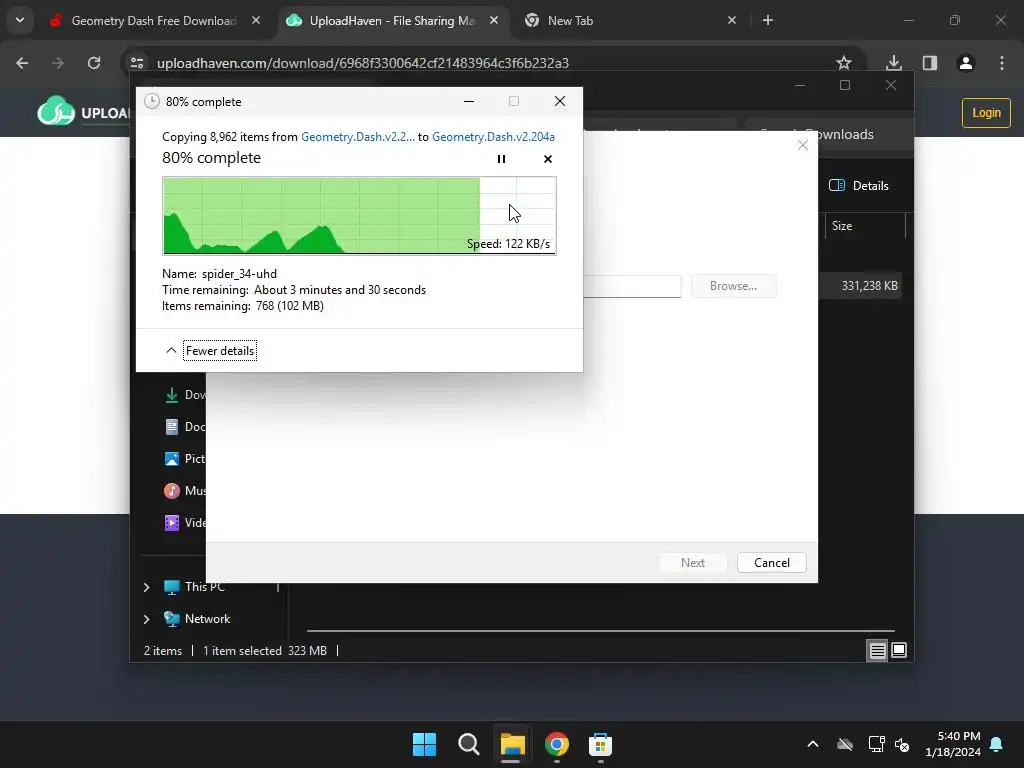The image size is (1024, 768).
Task: Select the 331,238 KB file row
Action: coord(862,286)
